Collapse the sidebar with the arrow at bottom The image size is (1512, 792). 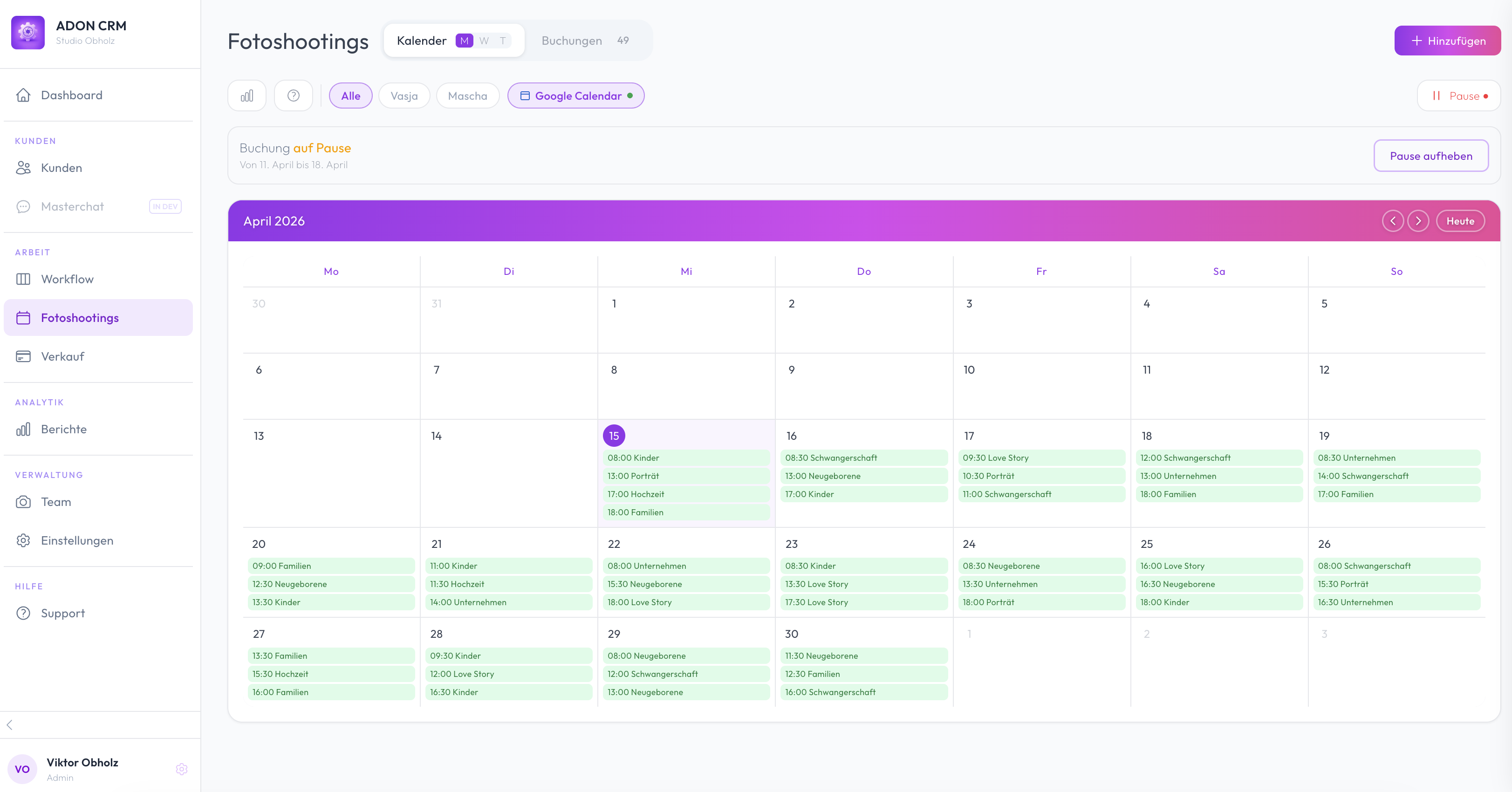[10, 724]
